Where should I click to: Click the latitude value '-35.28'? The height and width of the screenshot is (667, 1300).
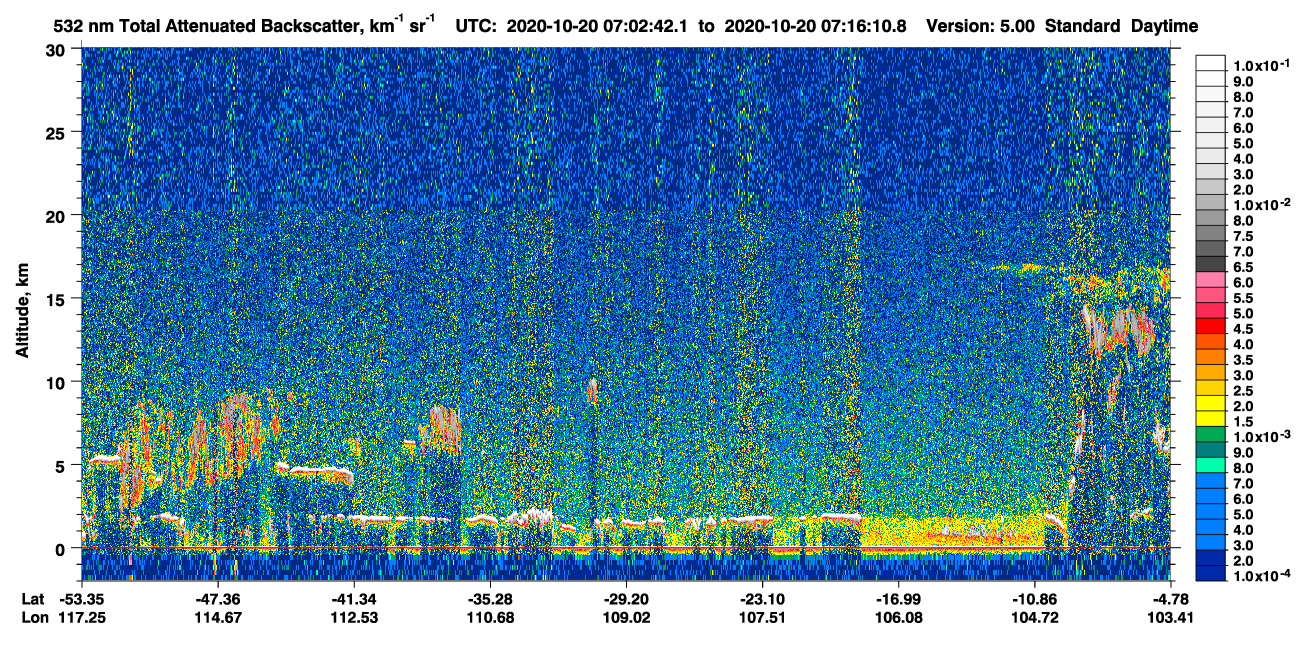pos(489,599)
